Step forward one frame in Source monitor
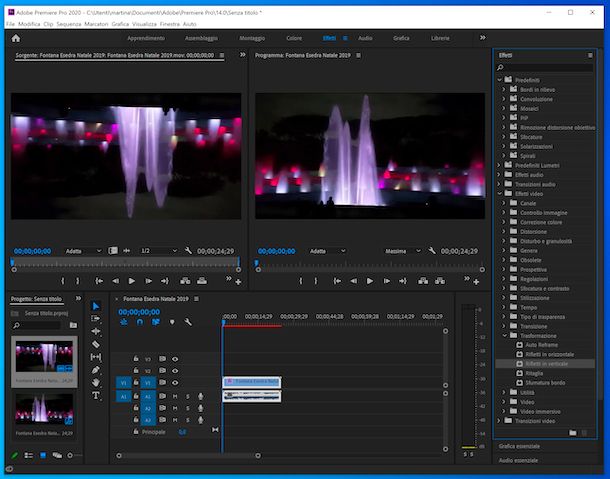 tap(148, 281)
